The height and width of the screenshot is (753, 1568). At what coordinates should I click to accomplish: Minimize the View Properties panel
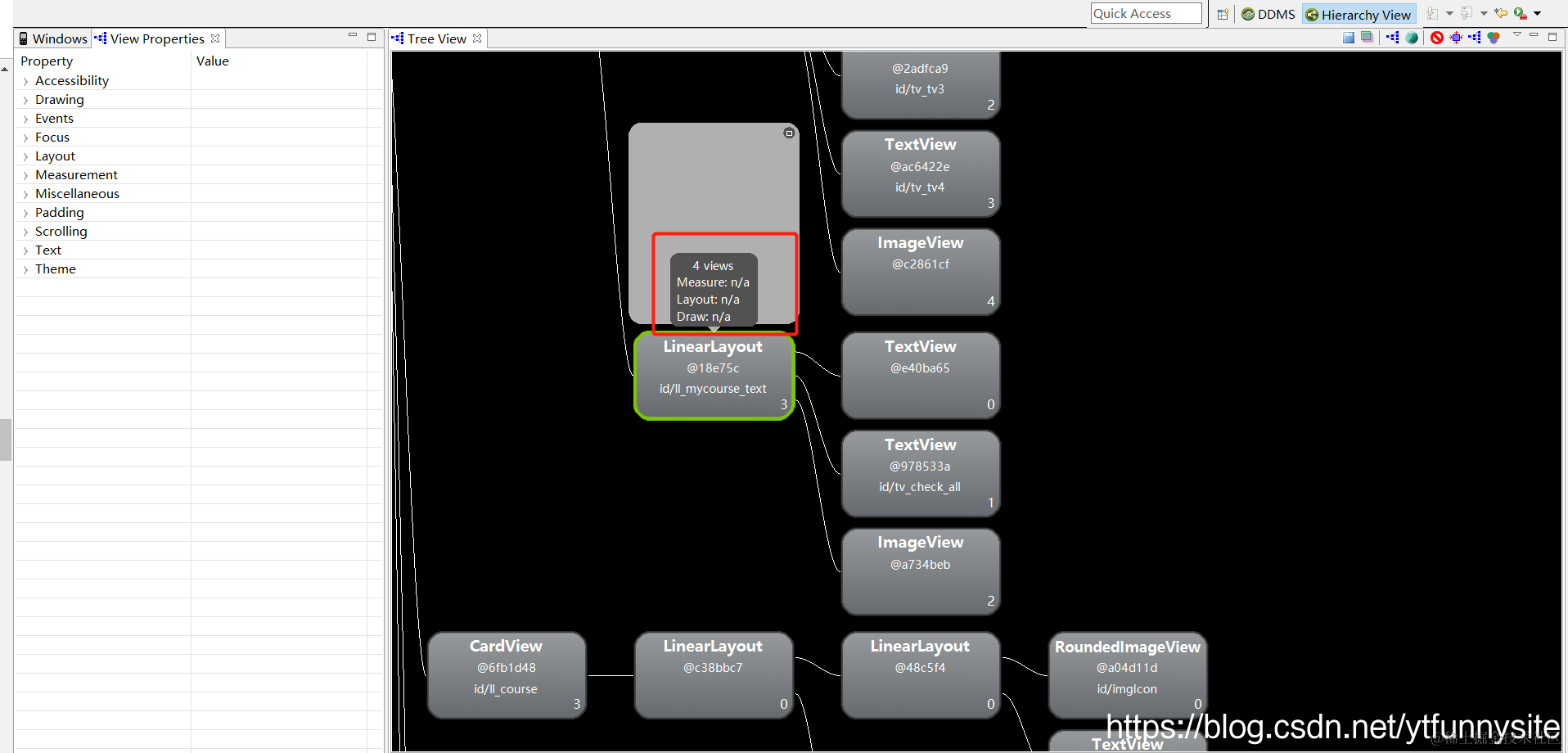tap(353, 36)
